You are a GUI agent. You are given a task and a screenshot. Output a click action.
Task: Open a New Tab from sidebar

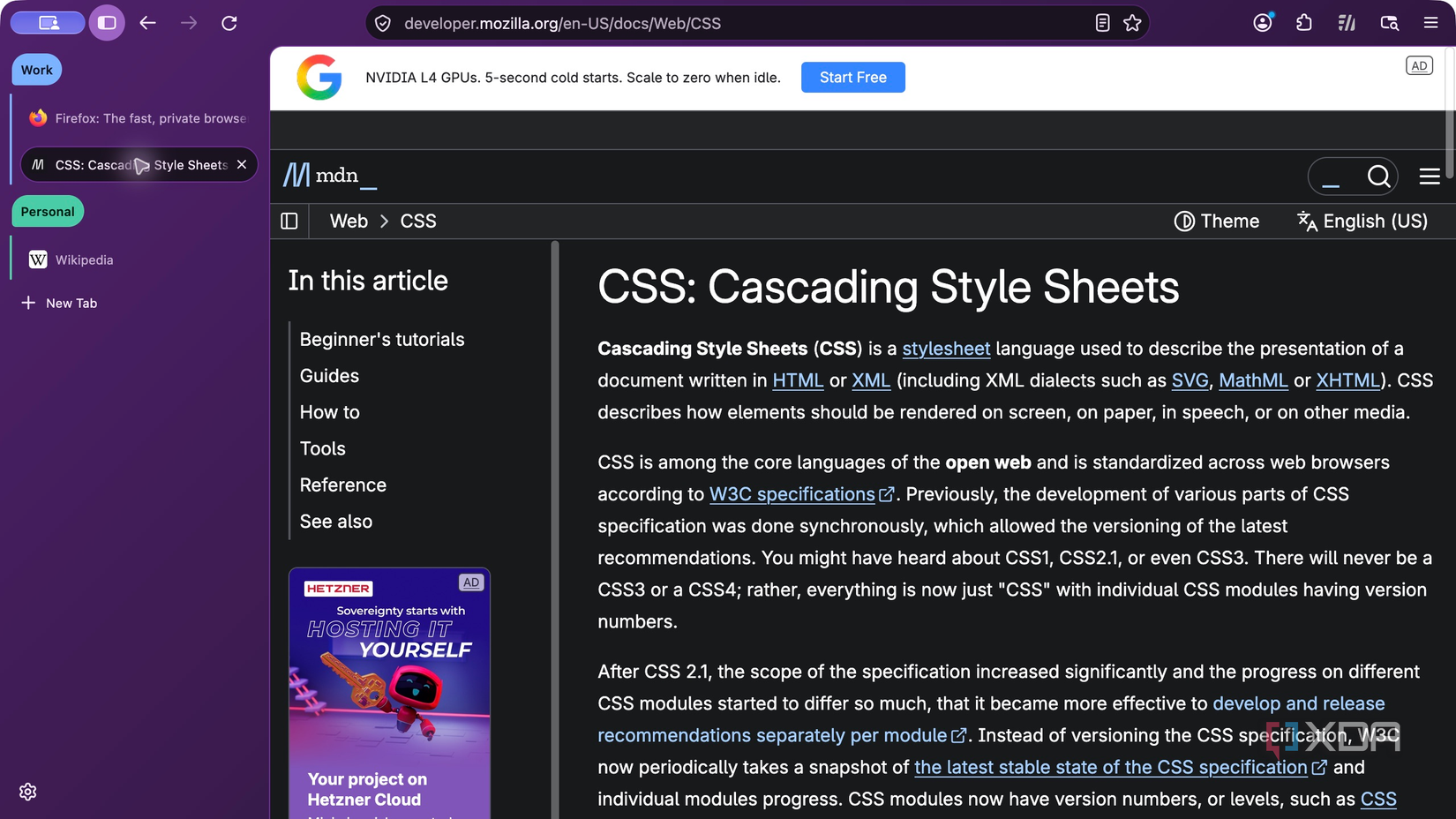[x=60, y=303]
